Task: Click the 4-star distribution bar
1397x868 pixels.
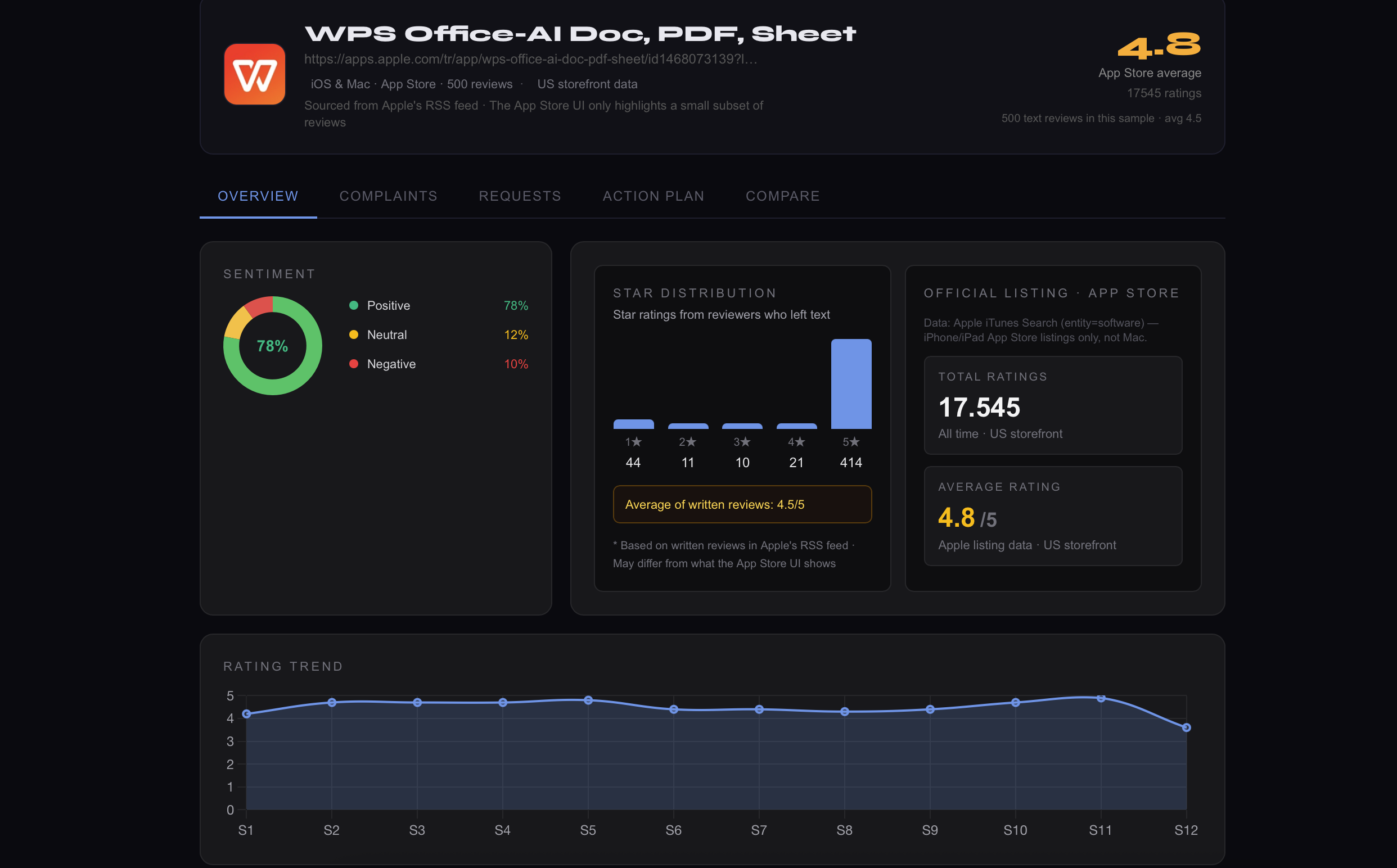Action: (796, 426)
